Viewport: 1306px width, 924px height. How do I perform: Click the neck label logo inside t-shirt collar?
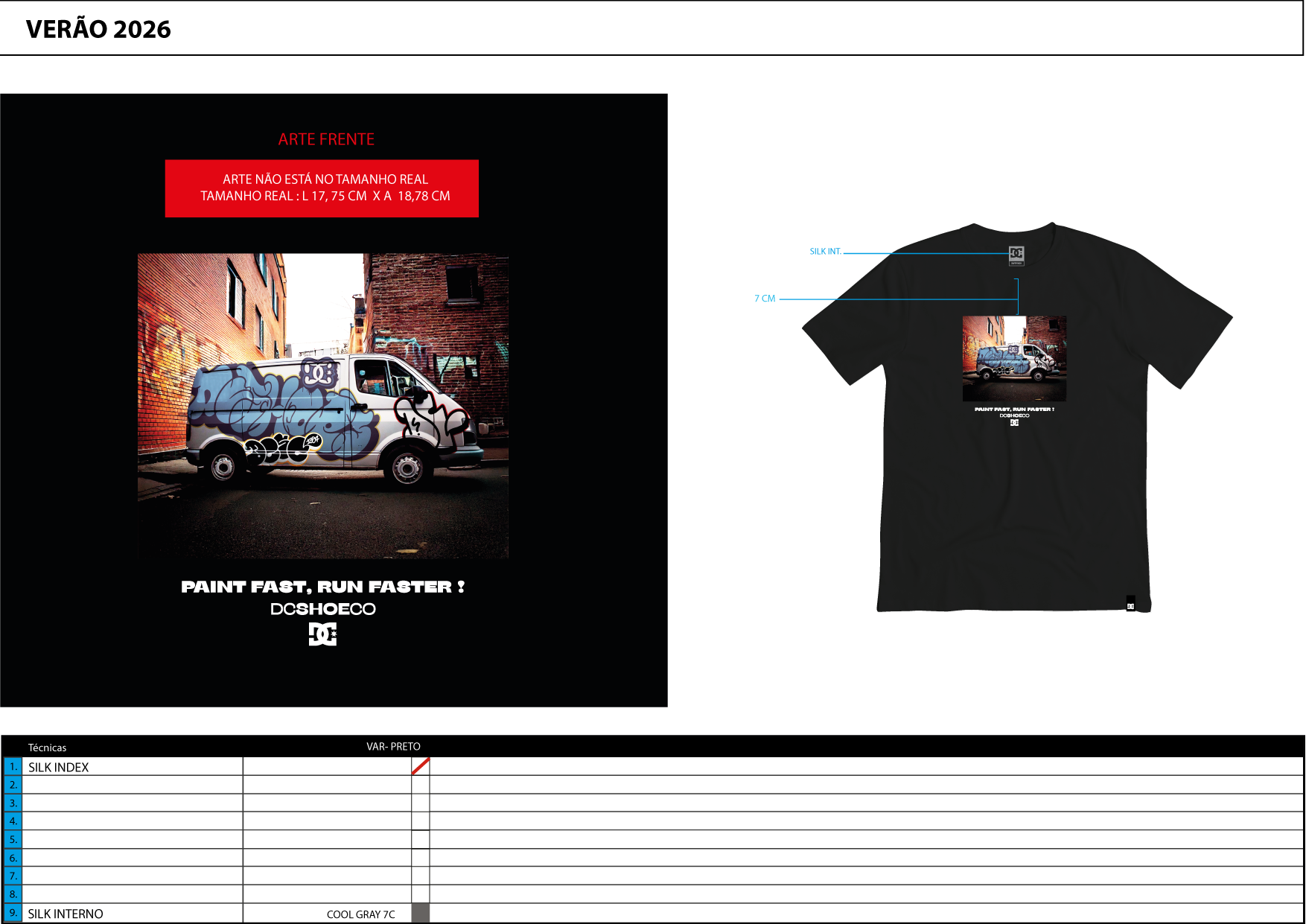(1016, 255)
